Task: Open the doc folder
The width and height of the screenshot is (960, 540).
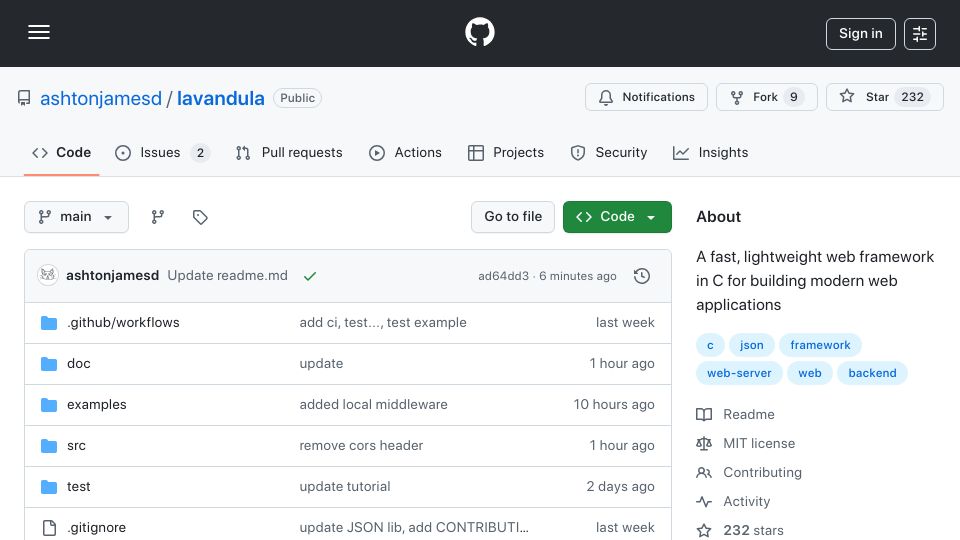Action: click(78, 364)
